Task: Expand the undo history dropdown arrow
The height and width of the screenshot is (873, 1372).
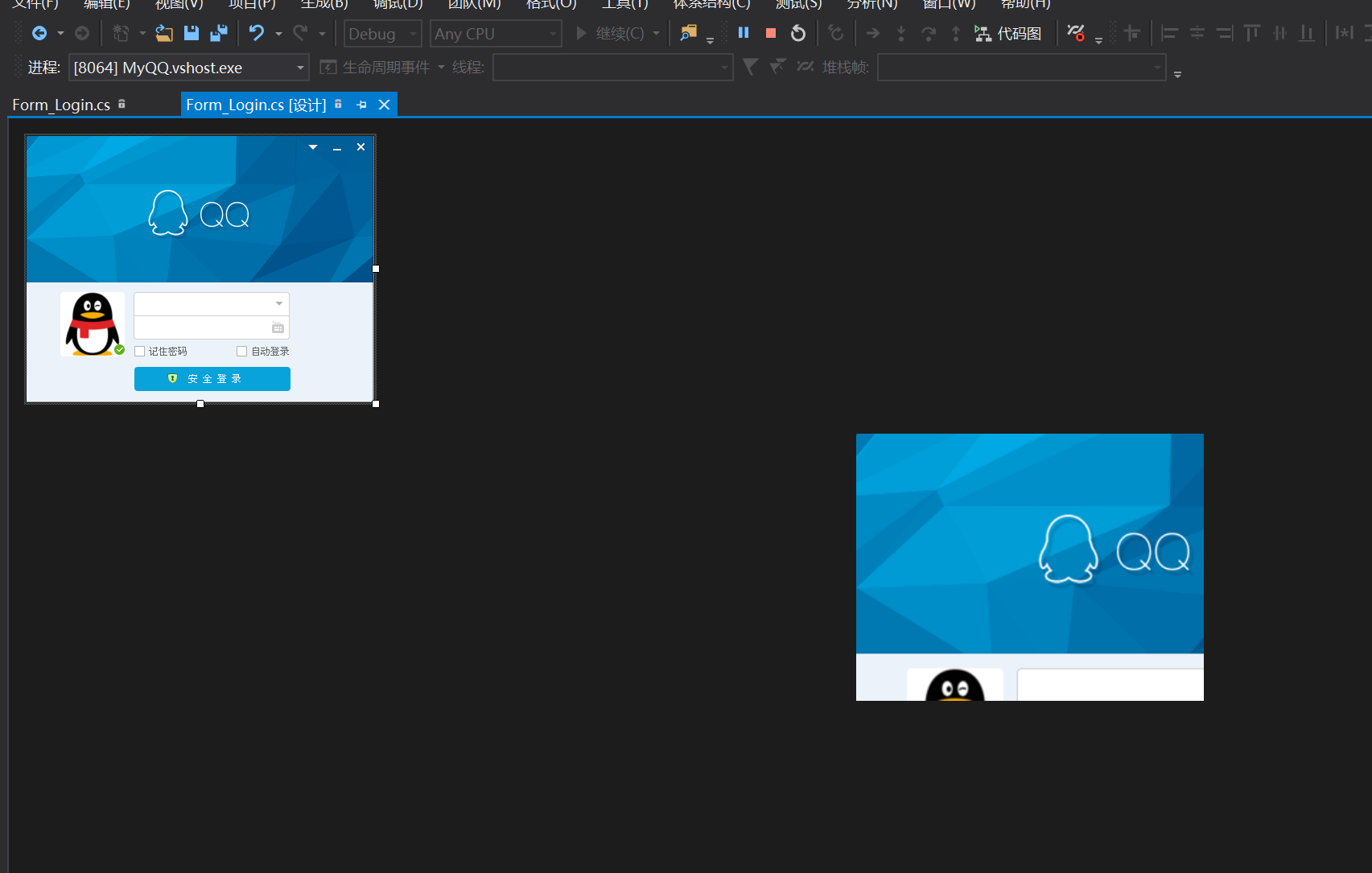Action: click(278, 34)
